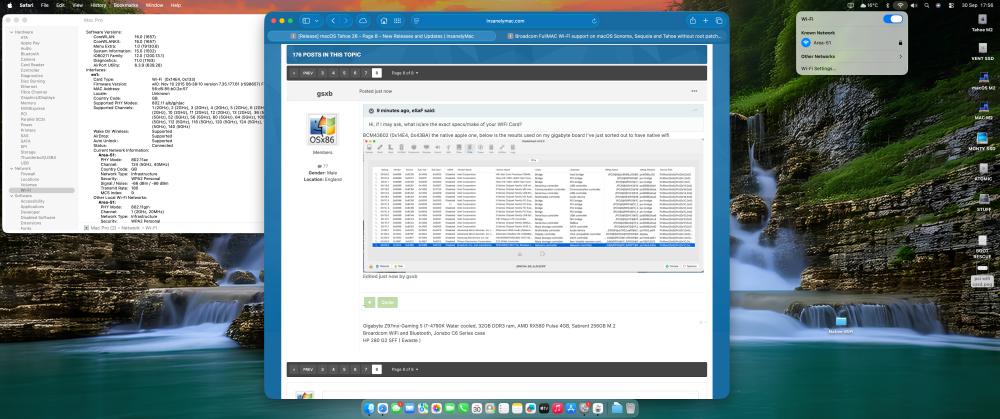Open Trash from the Dock
The width and height of the screenshot is (1000, 419).
pos(631,408)
